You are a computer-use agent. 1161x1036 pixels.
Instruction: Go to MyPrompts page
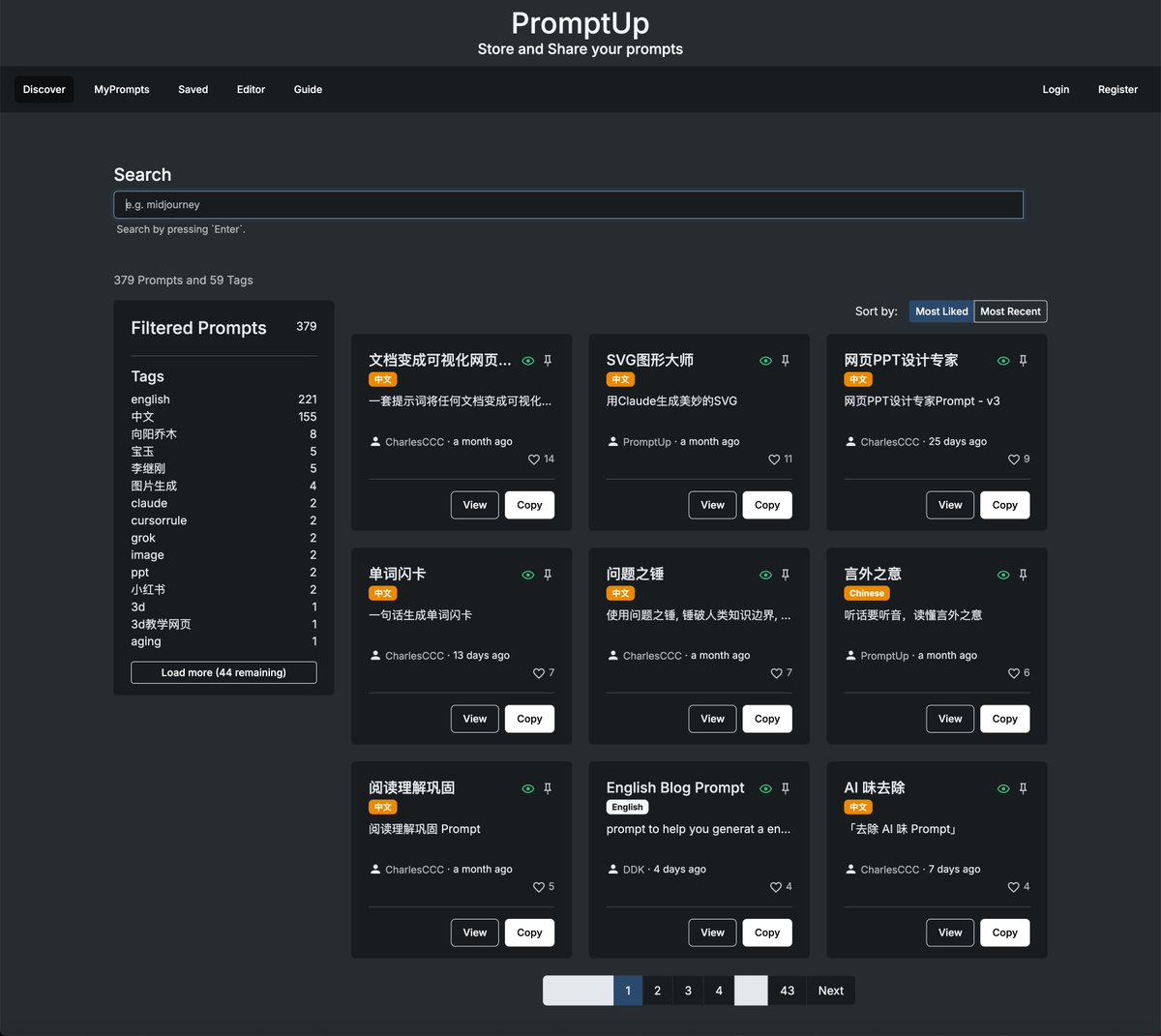click(x=122, y=89)
